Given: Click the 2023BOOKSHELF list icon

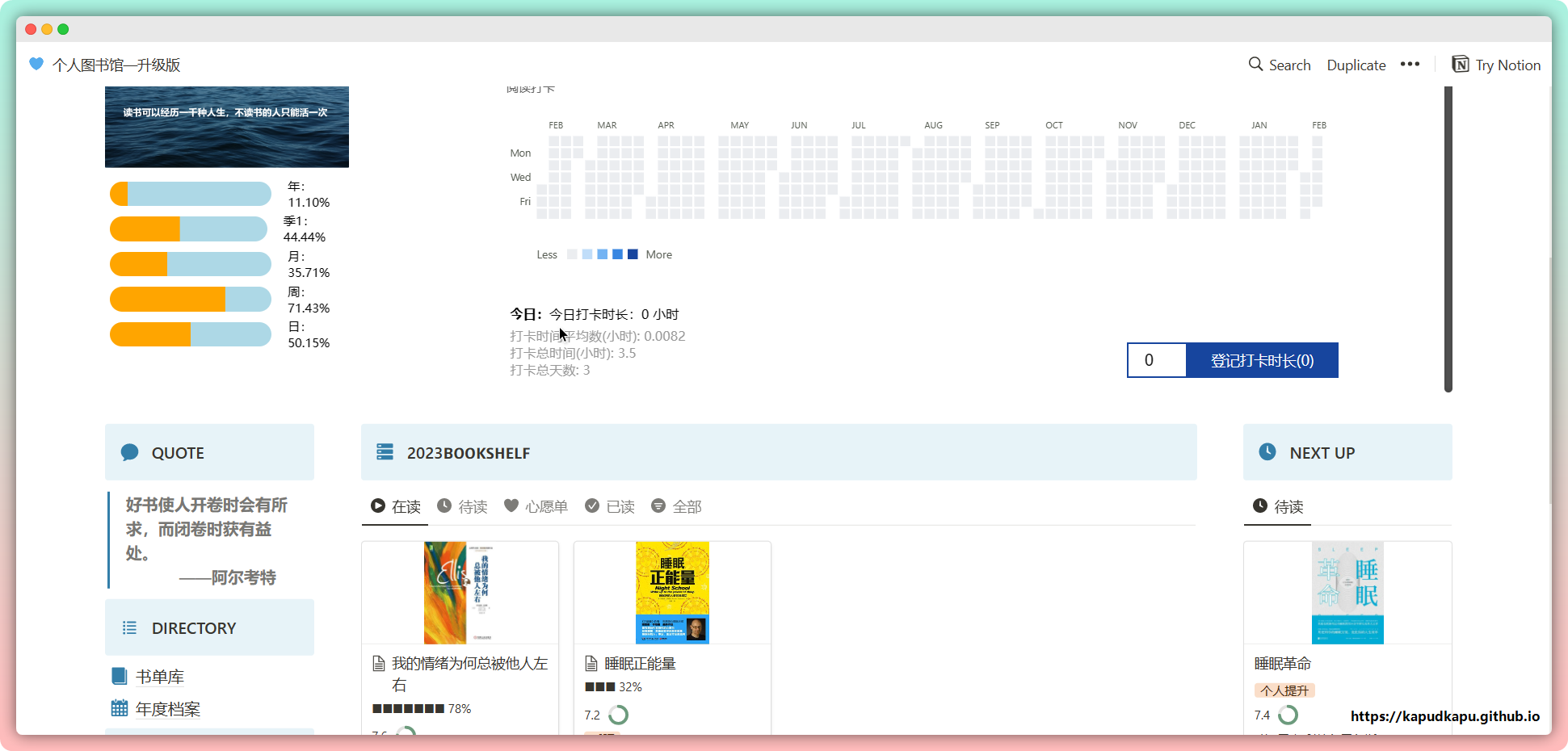Looking at the screenshot, I should point(385,452).
